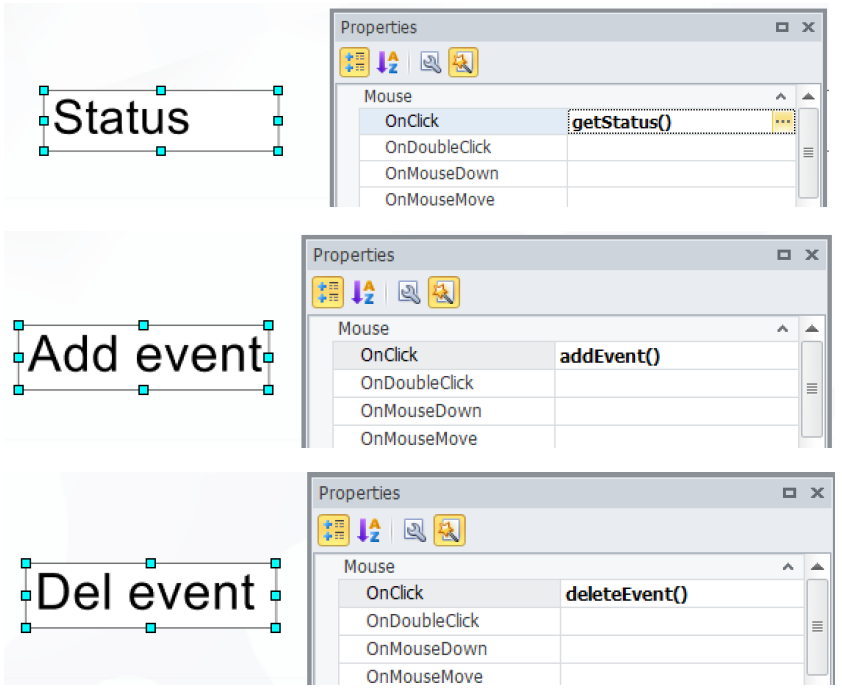The width and height of the screenshot is (842, 698).
Task: Open the ellipsis editor button beside getStatus()
Action: (783, 121)
